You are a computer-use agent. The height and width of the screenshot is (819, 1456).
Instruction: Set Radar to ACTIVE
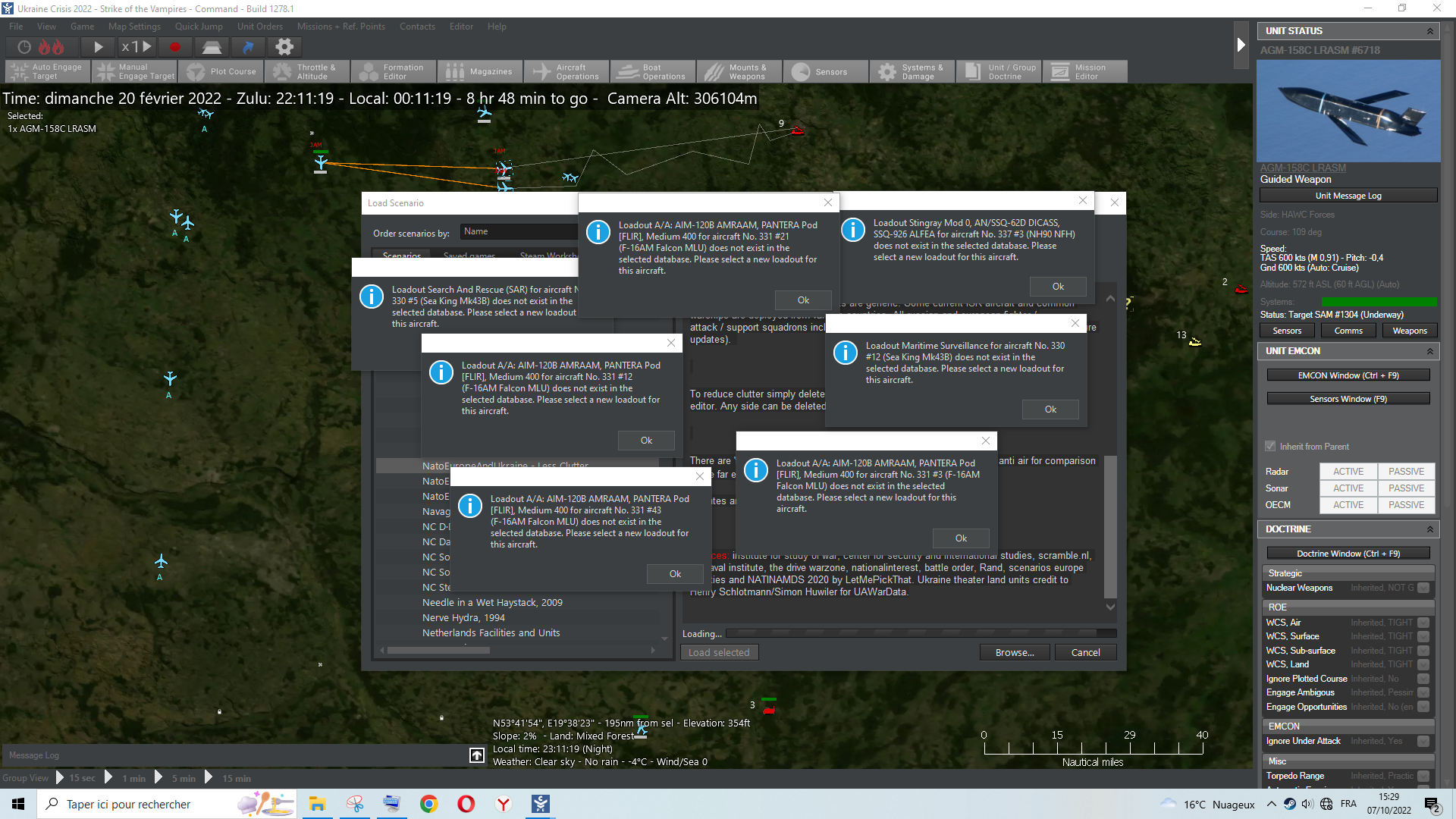[1348, 472]
